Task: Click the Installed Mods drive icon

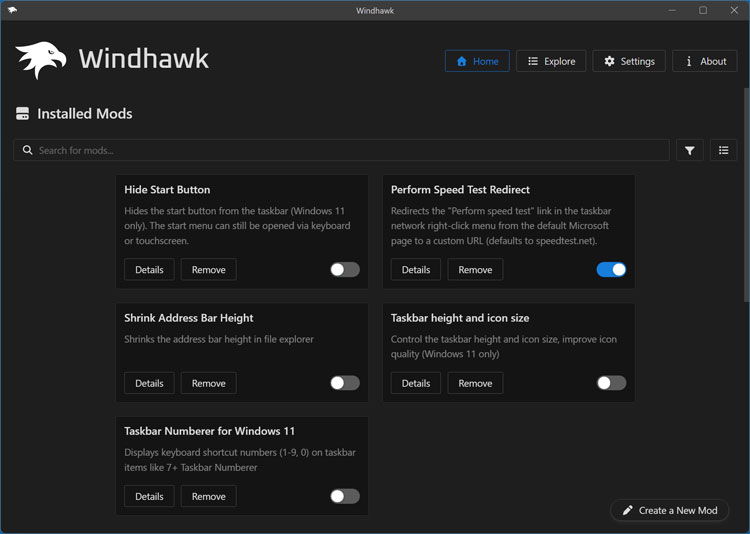Action: pyautogui.click(x=22, y=114)
